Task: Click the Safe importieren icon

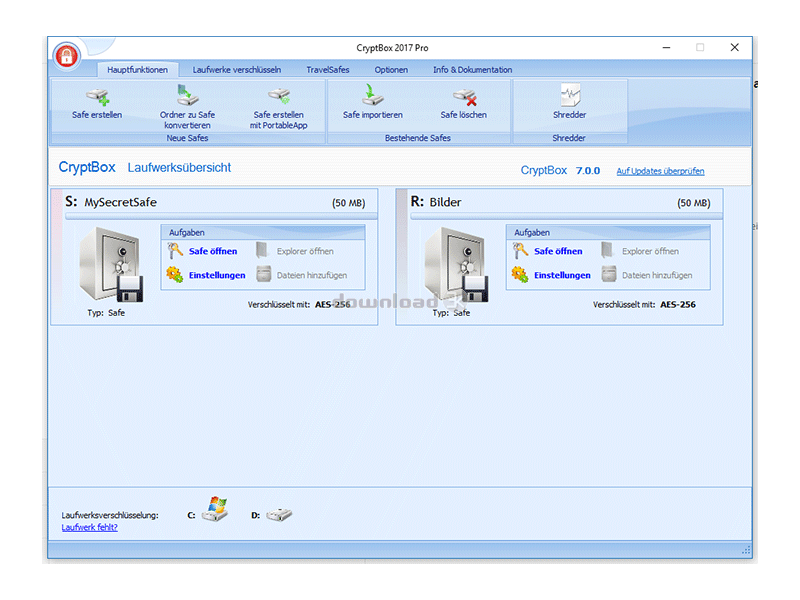Action: click(x=372, y=95)
